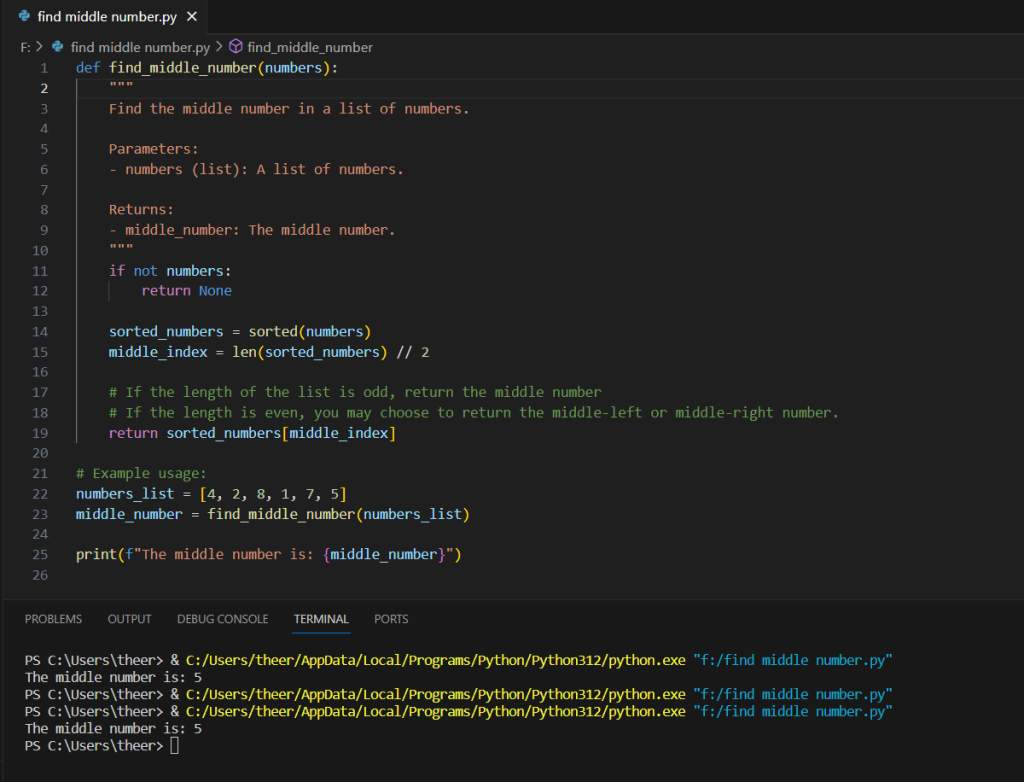The height and width of the screenshot is (782, 1024).
Task: Close the find middle number.py tab
Action: [x=192, y=17]
